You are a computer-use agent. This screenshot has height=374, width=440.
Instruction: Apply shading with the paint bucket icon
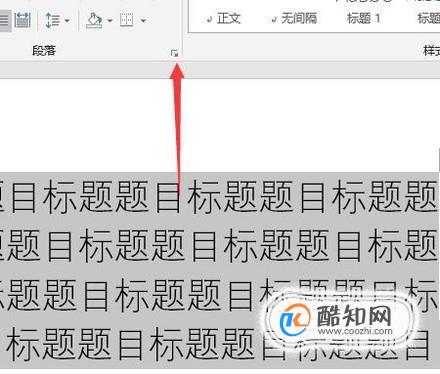click(94, 20)
